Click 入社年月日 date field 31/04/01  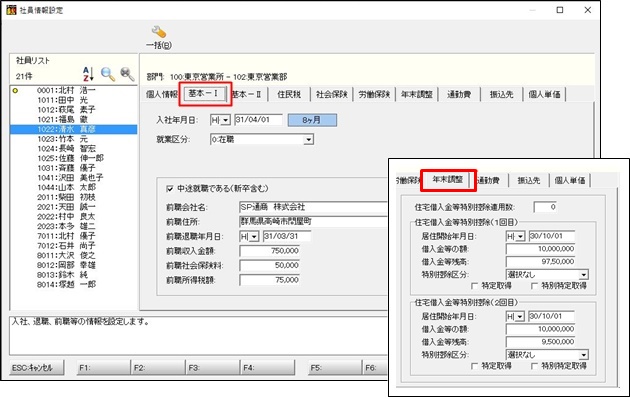tap(258, 120)
